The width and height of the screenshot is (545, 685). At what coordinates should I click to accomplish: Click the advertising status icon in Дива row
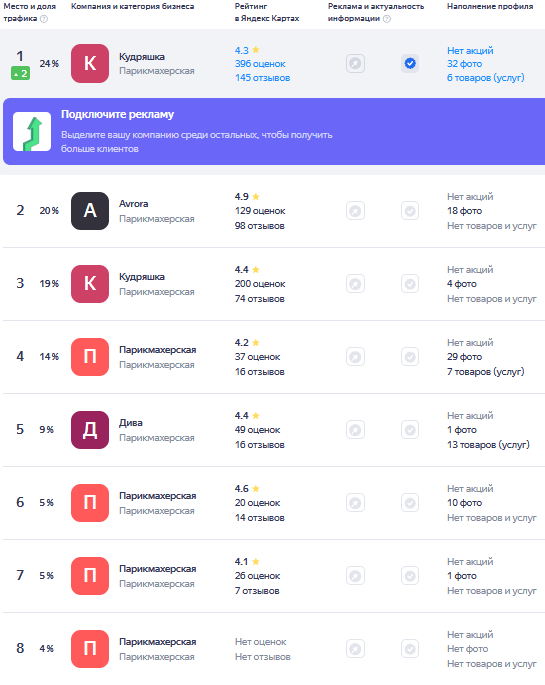tap(355, 430)
